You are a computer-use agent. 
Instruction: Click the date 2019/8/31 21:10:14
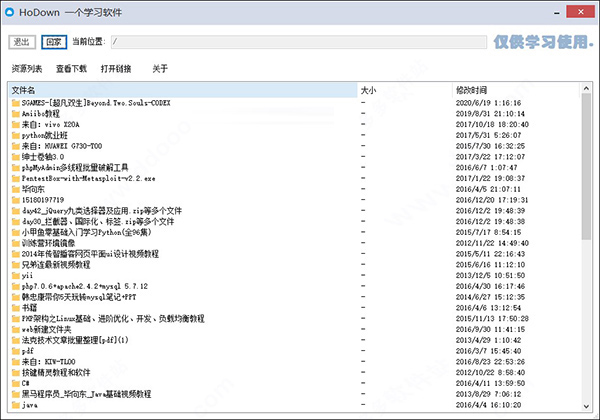pos(490,114)
